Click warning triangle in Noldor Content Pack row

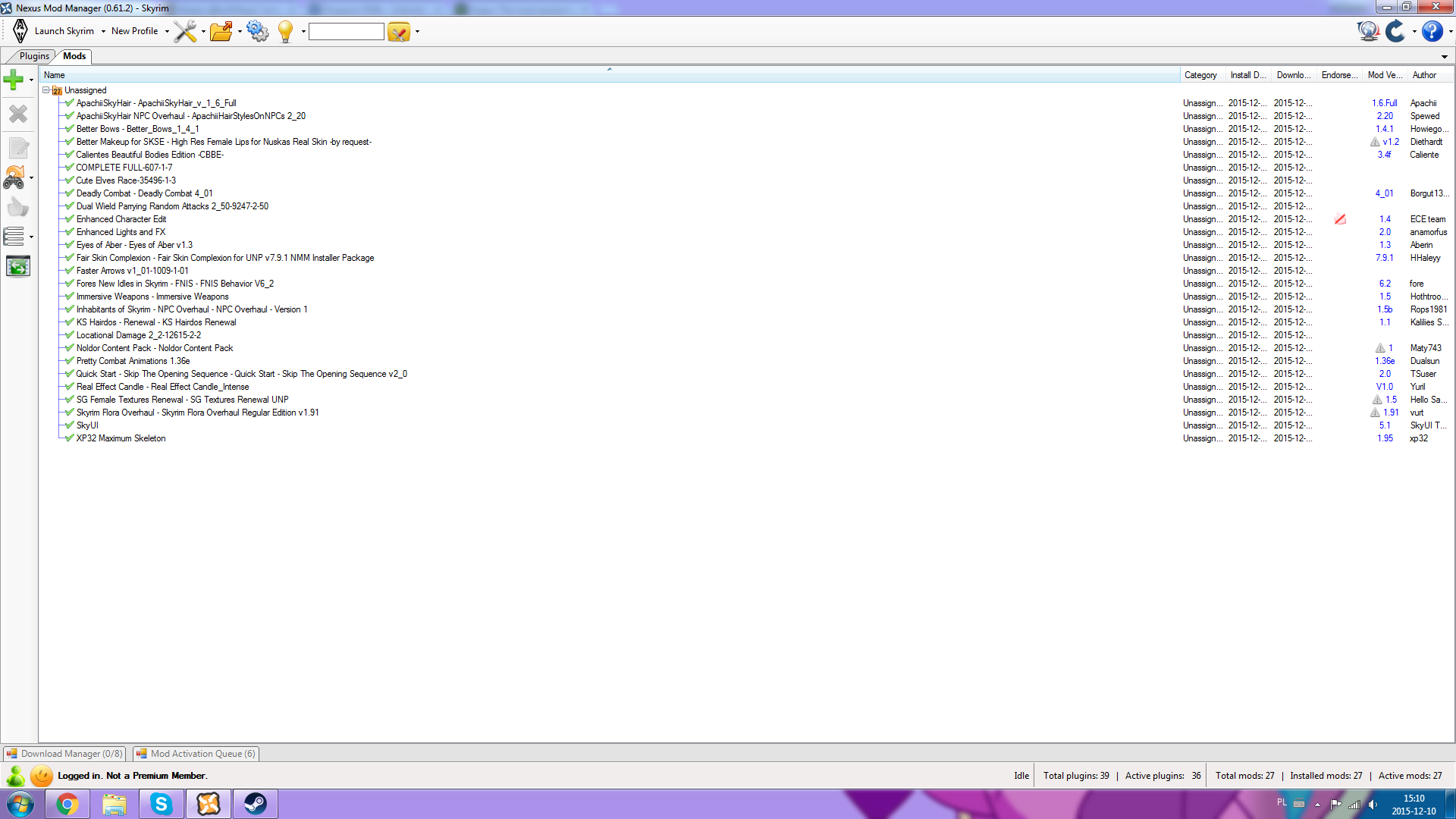[x=1380, y=348]
